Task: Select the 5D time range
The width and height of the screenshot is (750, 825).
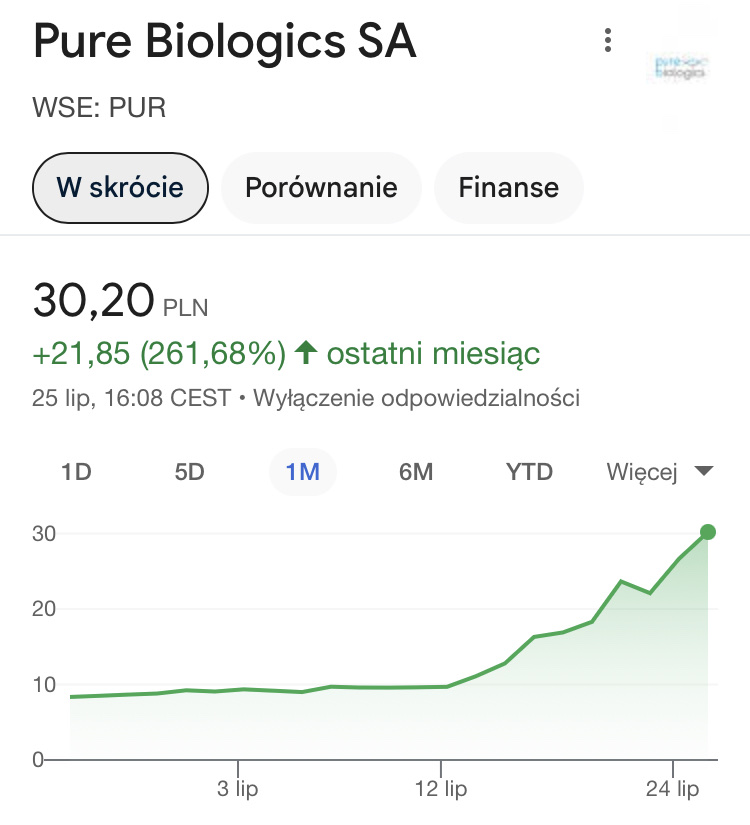Action: point(189,472)
